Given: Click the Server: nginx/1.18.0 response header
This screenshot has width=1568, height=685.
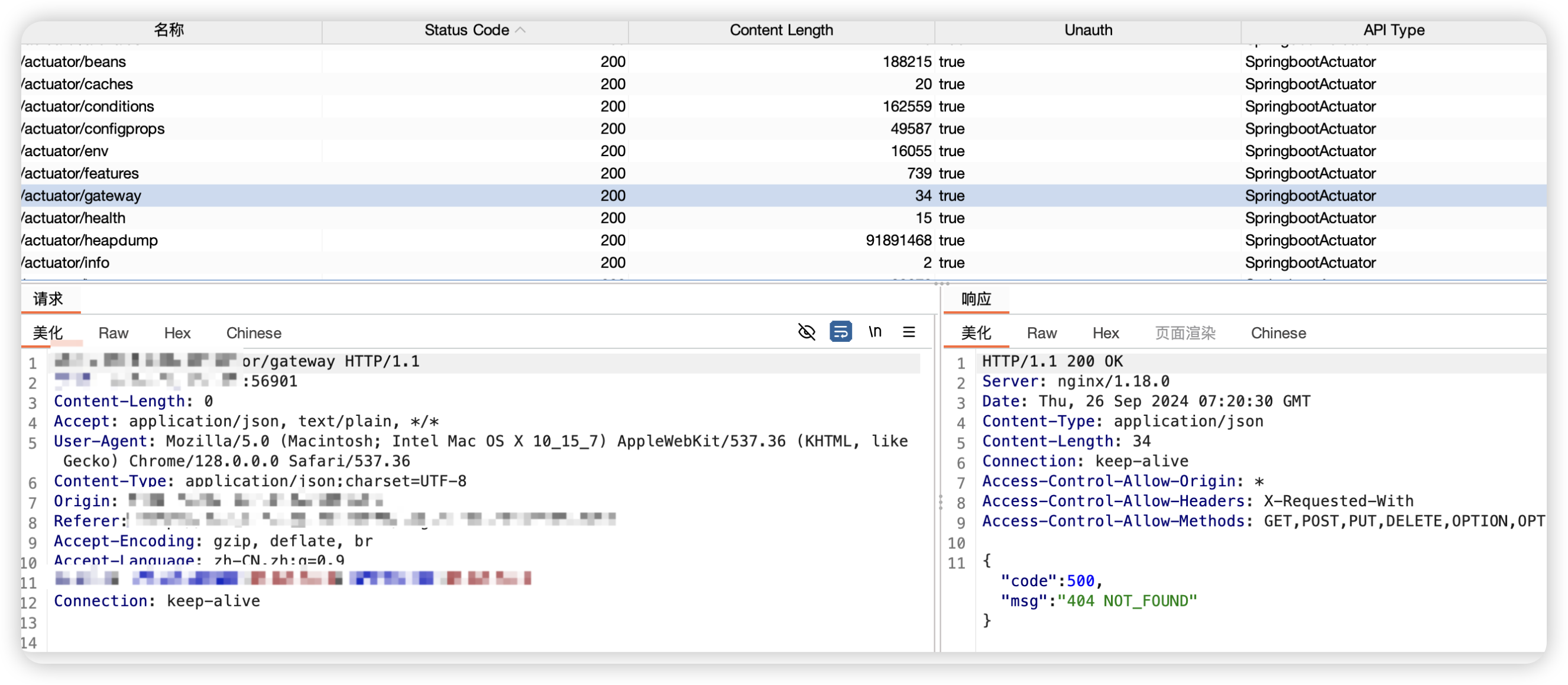Looking at the screenshot, I should point(1075,382).
